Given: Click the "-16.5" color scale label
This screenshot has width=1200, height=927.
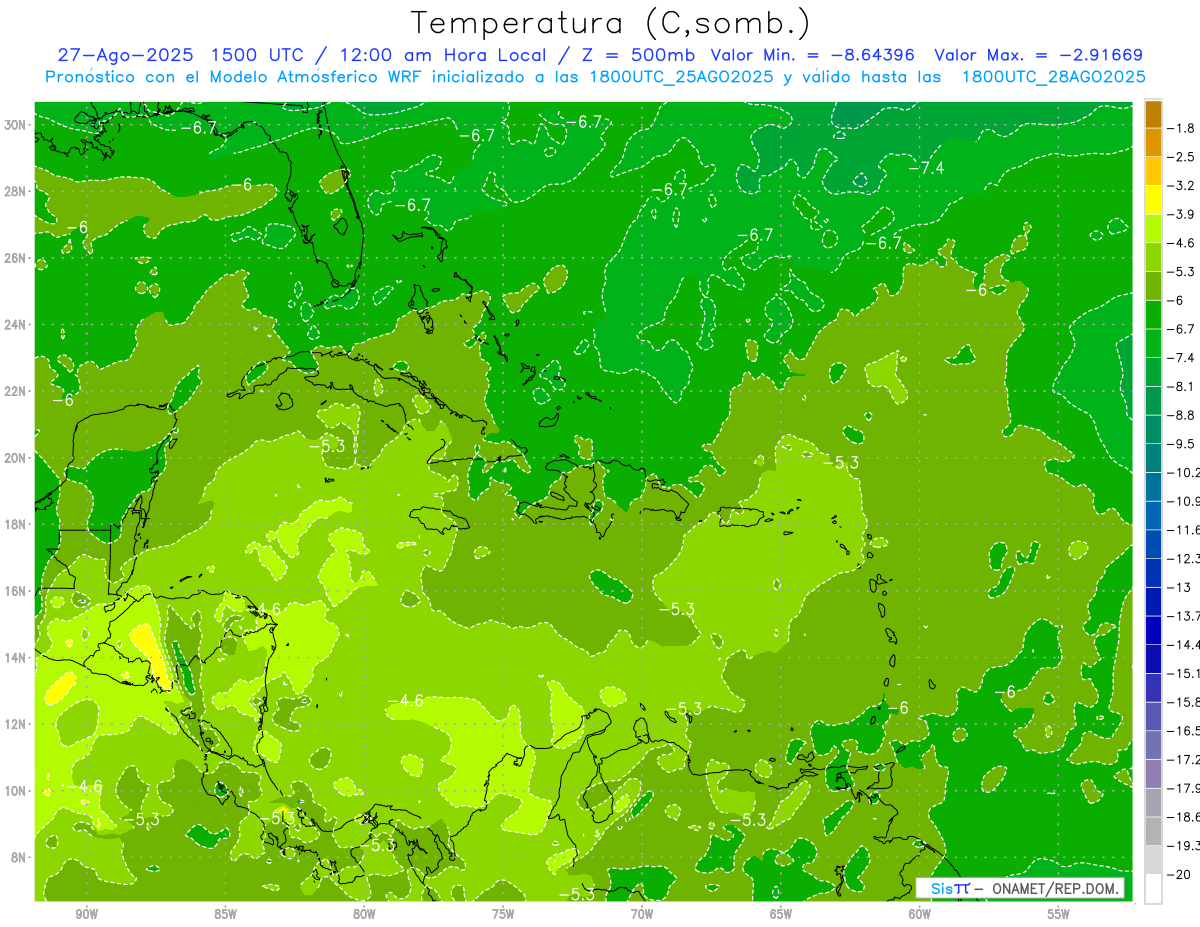Looking at the screenshot, I should click(x=1184, y=731).
